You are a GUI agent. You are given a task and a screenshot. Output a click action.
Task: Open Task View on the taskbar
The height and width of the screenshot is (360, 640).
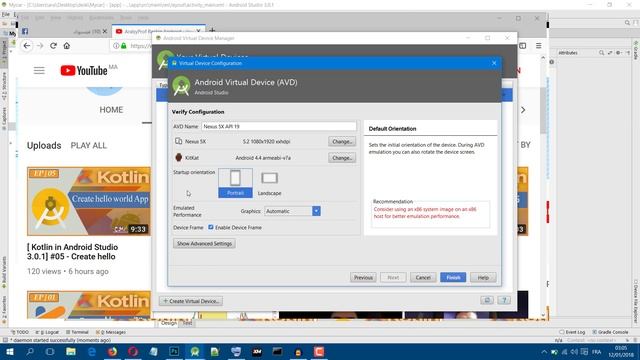[x=50, y=351]
